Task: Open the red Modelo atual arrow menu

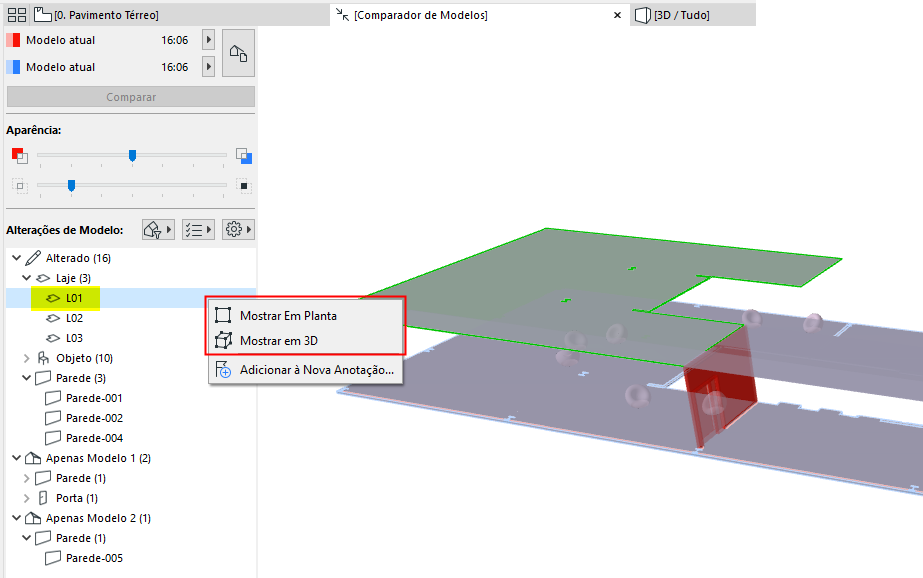Action: (x=208, y=40)
